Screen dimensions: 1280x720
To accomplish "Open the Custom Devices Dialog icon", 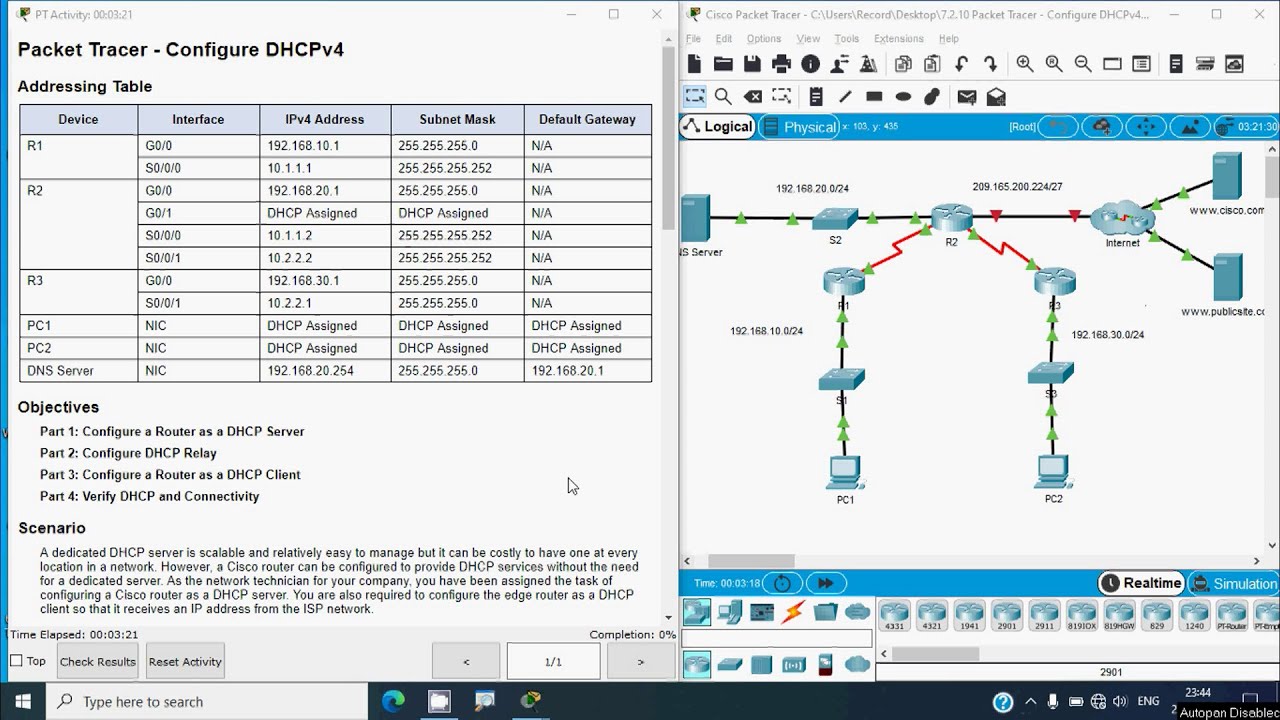I will pos(1141,64).
